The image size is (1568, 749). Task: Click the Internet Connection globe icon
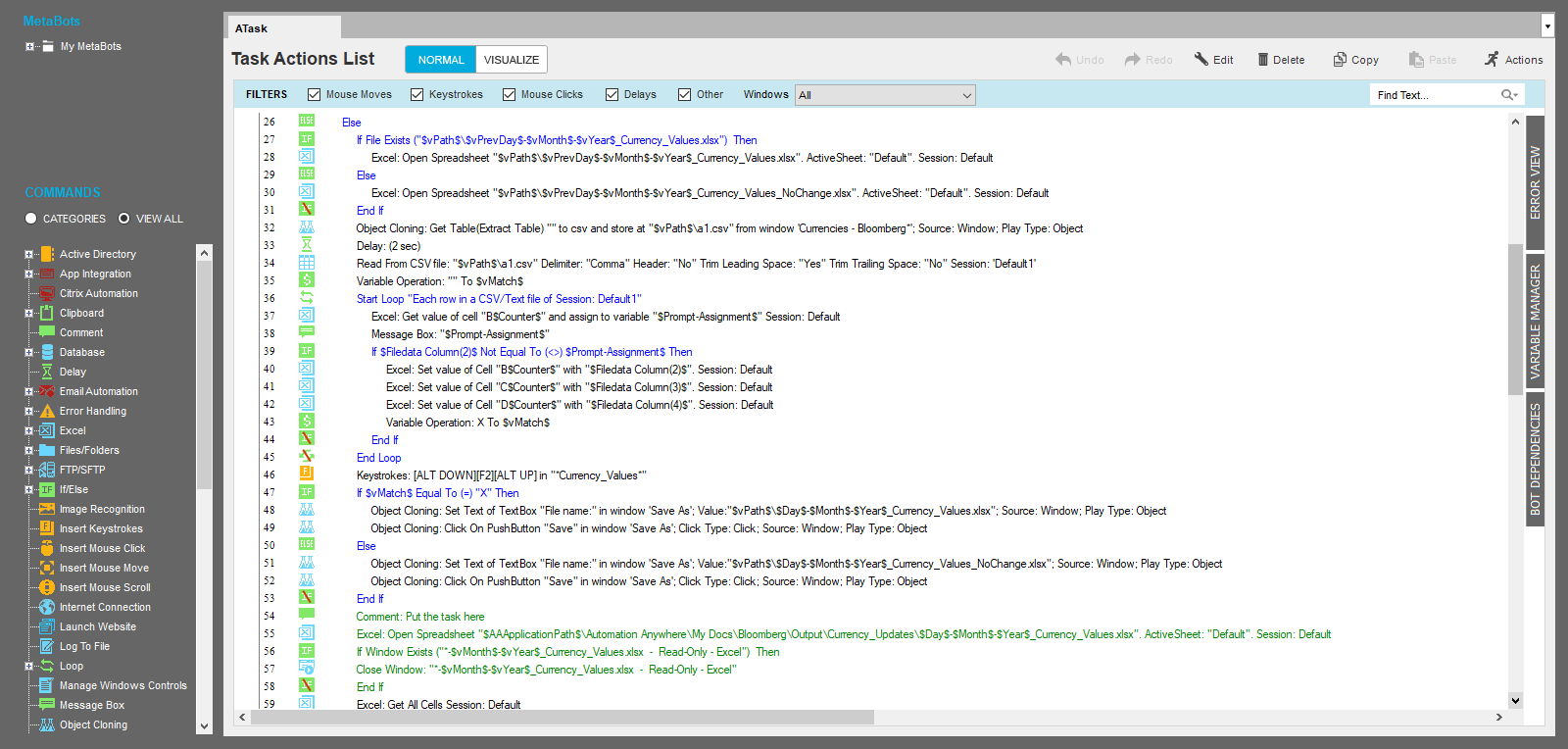click(x=46, y=607)
